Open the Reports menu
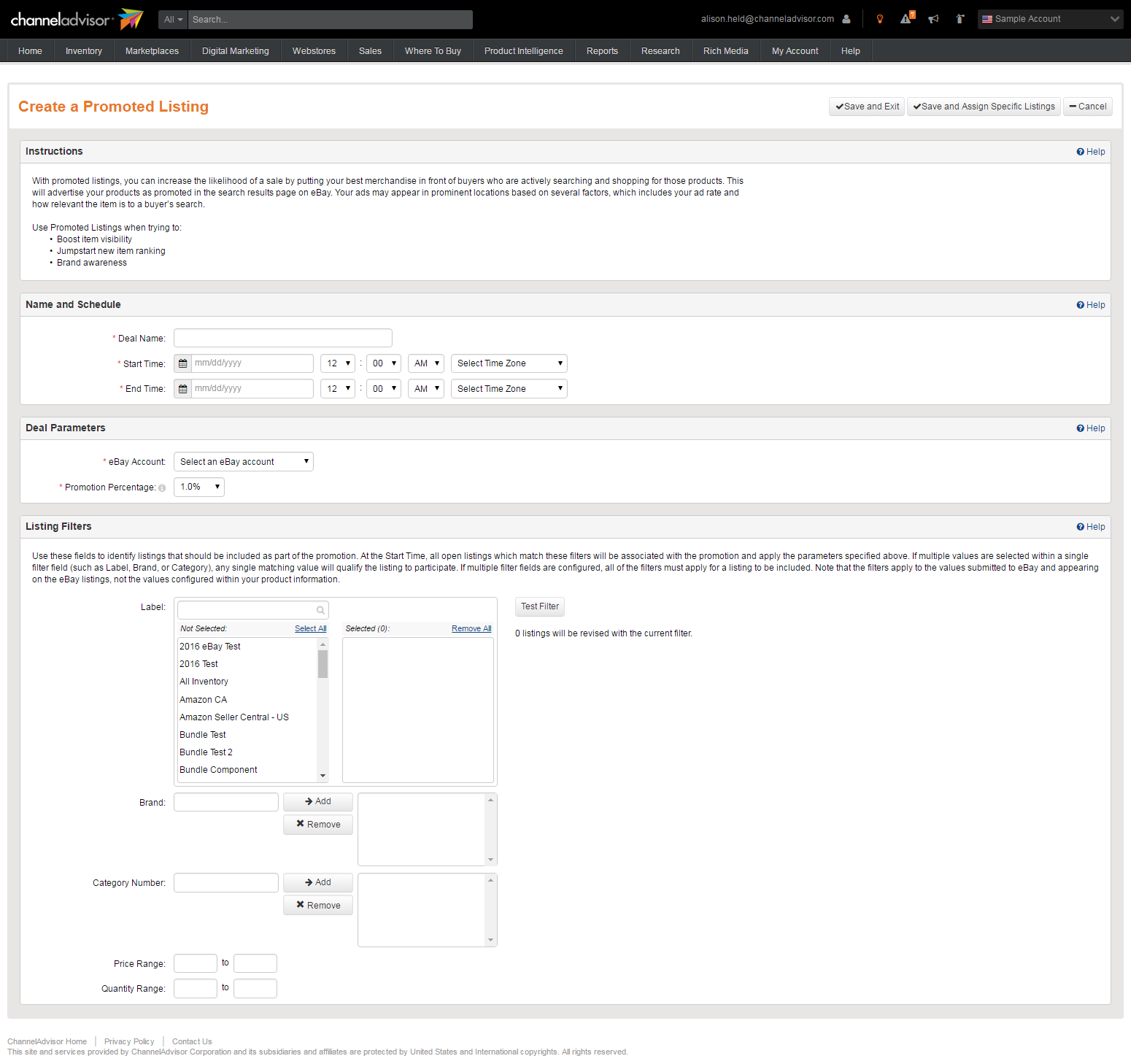The width and height of the screenshot is (1131, 1064). [602, 51]
